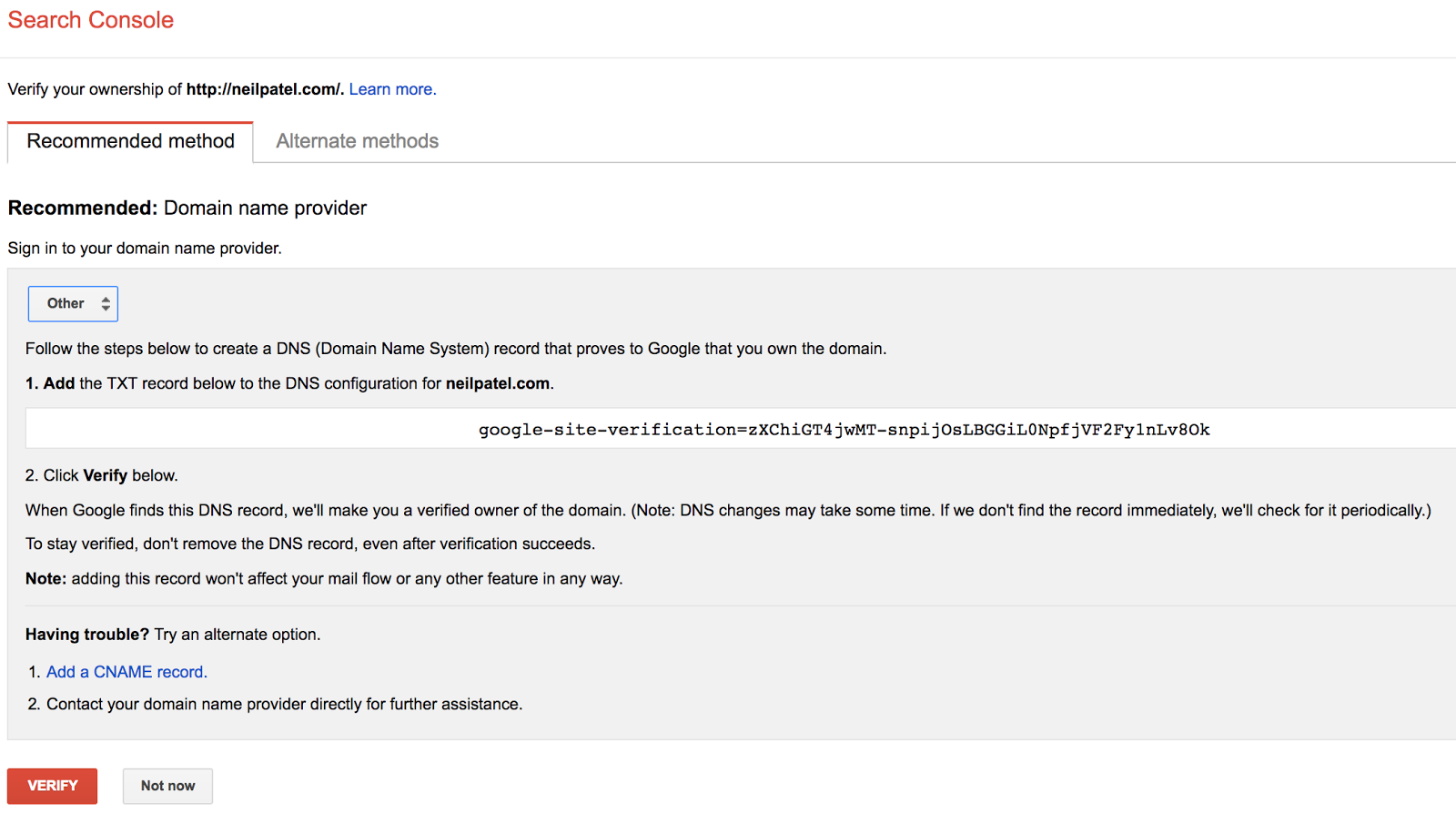Click the 'Add the TXT record below' step
1456x824 pixels.
[289, 383]
